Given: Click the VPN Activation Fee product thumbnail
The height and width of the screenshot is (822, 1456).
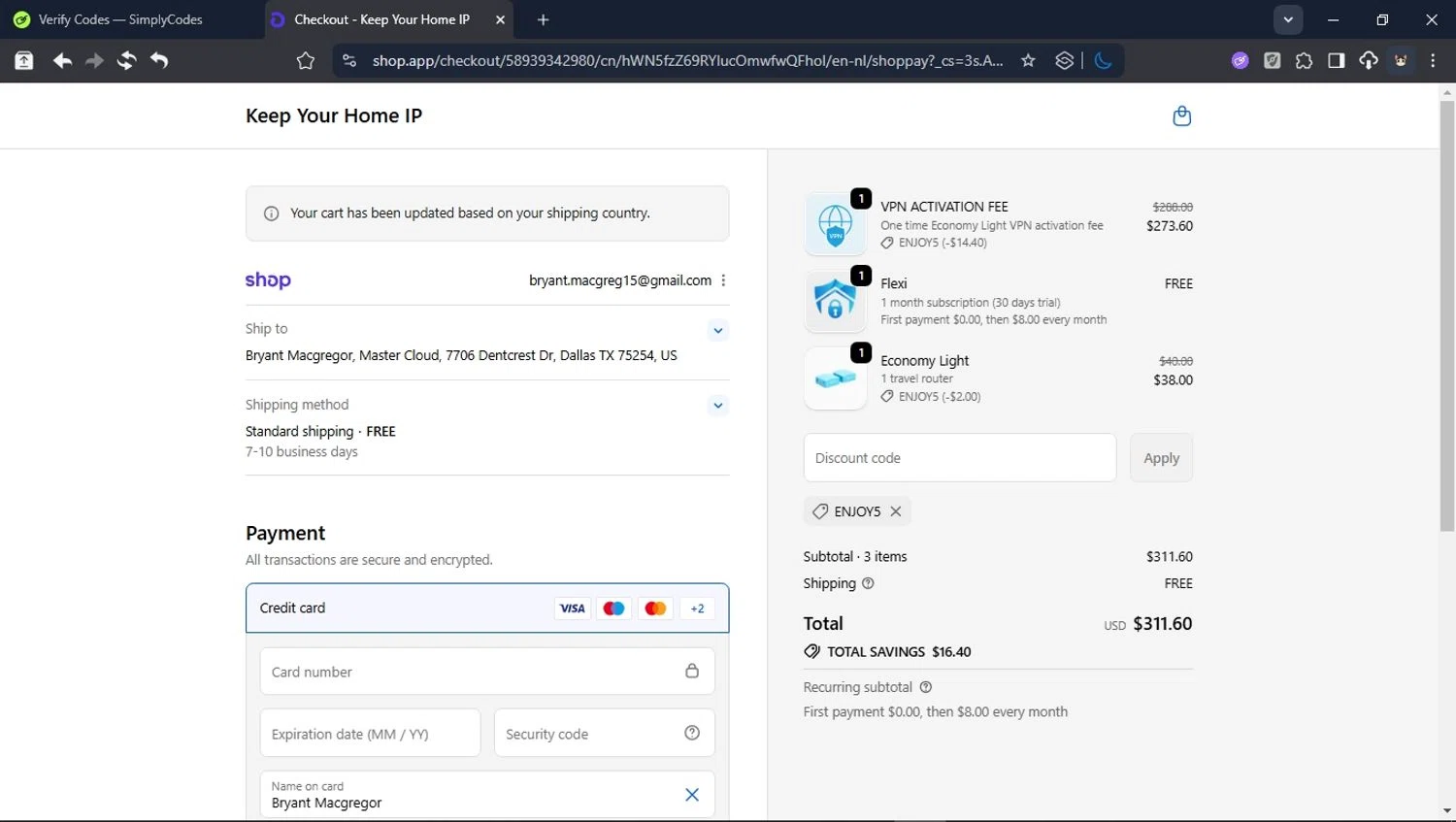Looking at the screenshot, I should click(x=836, y=224).
